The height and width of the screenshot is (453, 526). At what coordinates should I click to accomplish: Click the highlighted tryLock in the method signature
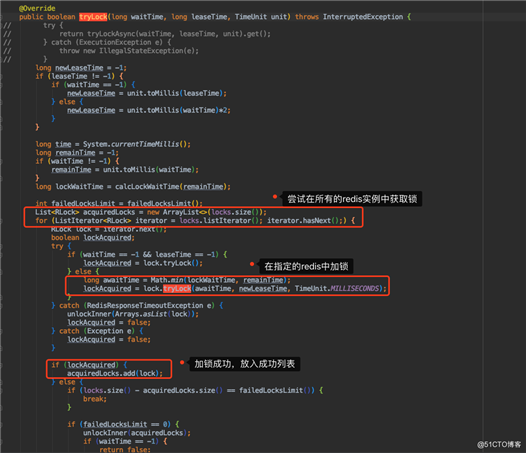[93, 17]
